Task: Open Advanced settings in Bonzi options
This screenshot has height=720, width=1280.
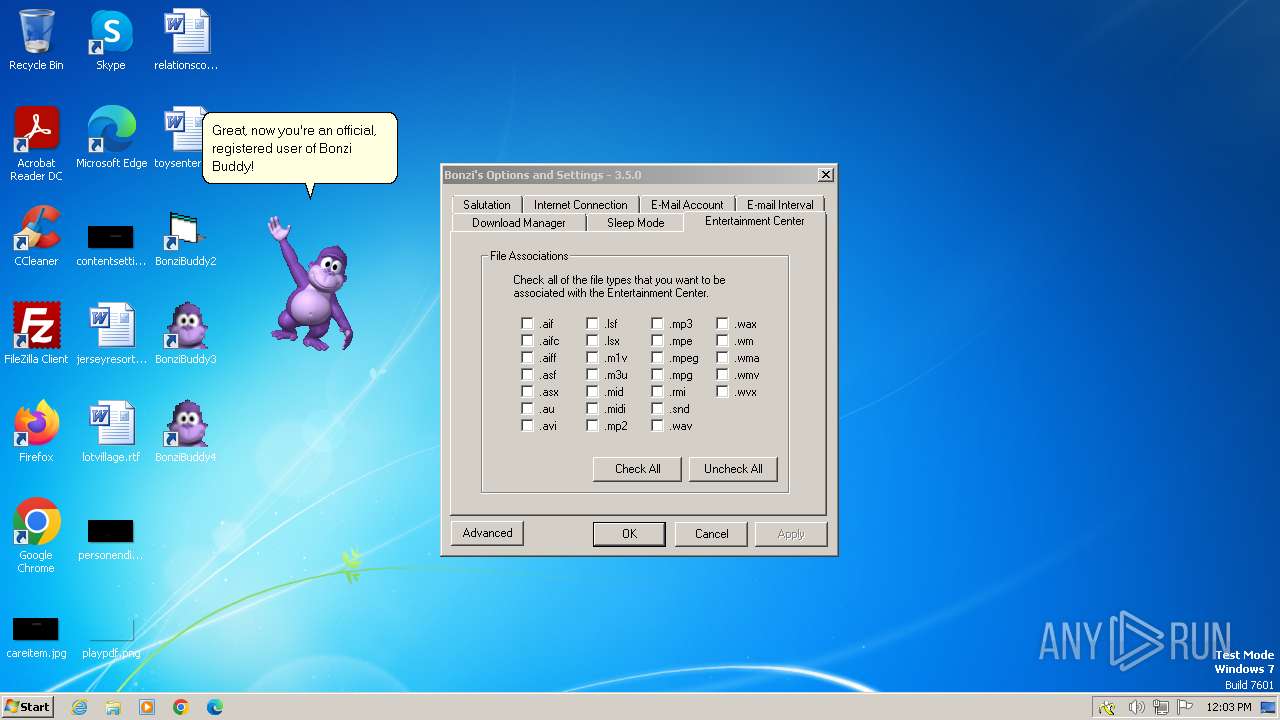Action: click(x=487, y=533)
